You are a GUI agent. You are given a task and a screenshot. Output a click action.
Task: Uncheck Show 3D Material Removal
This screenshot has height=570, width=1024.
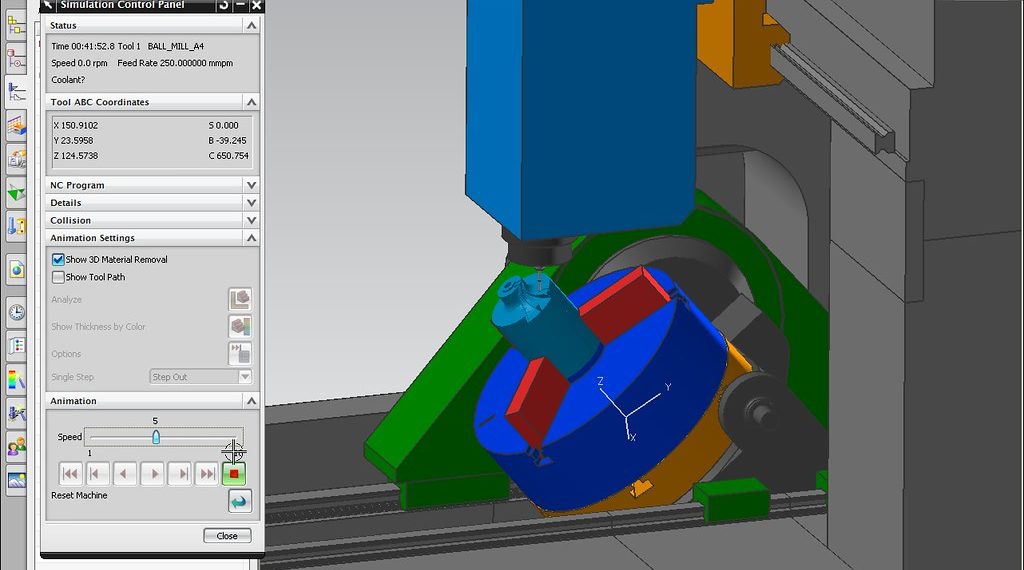click(58, 260)
